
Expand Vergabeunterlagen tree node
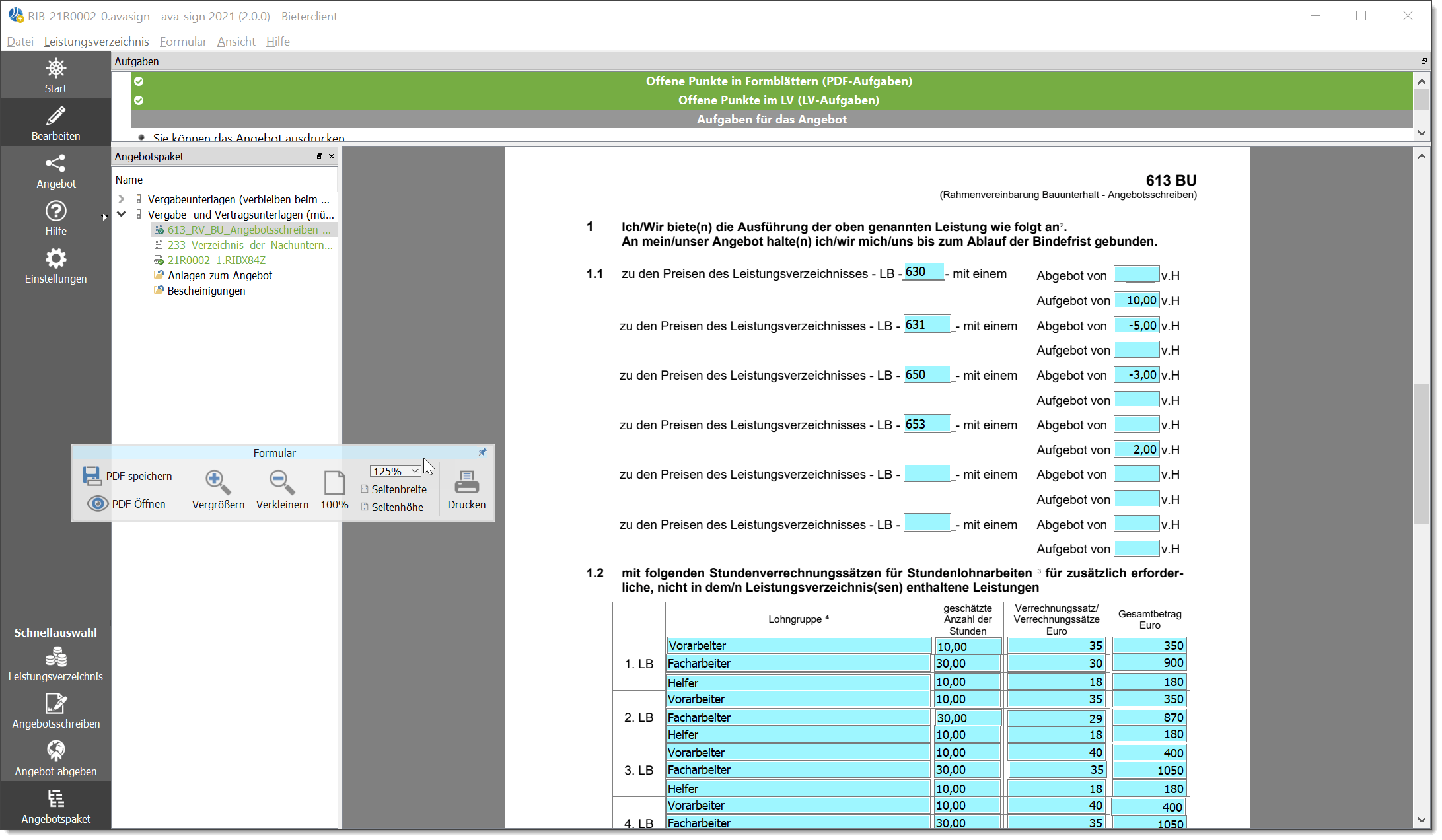[x=122, y=199]
